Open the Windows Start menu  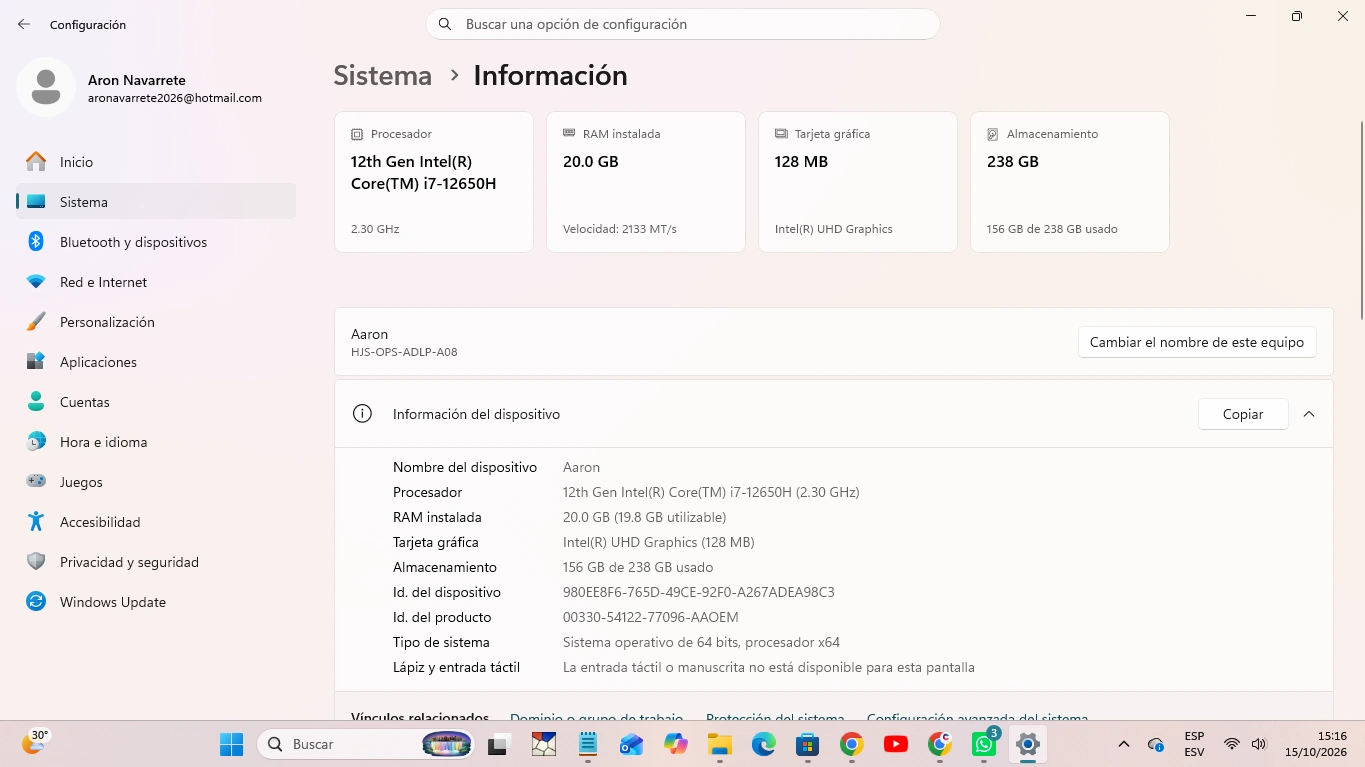coord(232,744)
